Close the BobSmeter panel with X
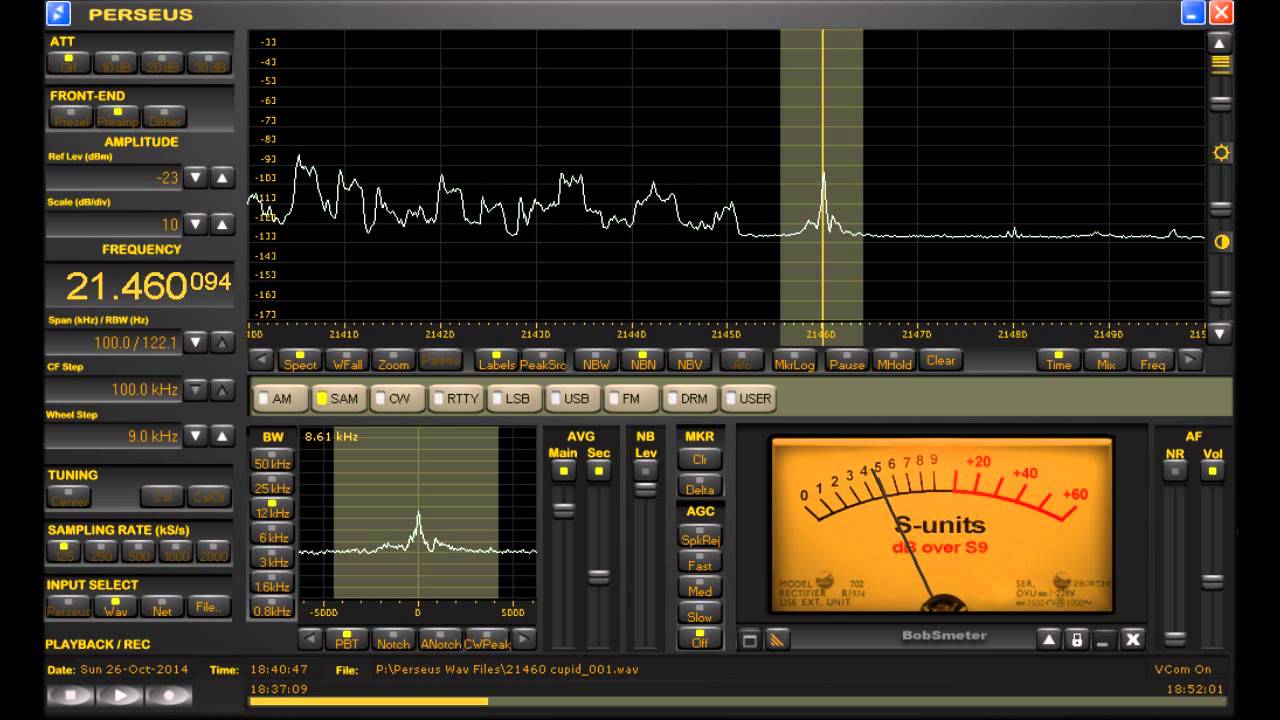The height and width of the screenshot is (720, 1280). [1132, 639]
